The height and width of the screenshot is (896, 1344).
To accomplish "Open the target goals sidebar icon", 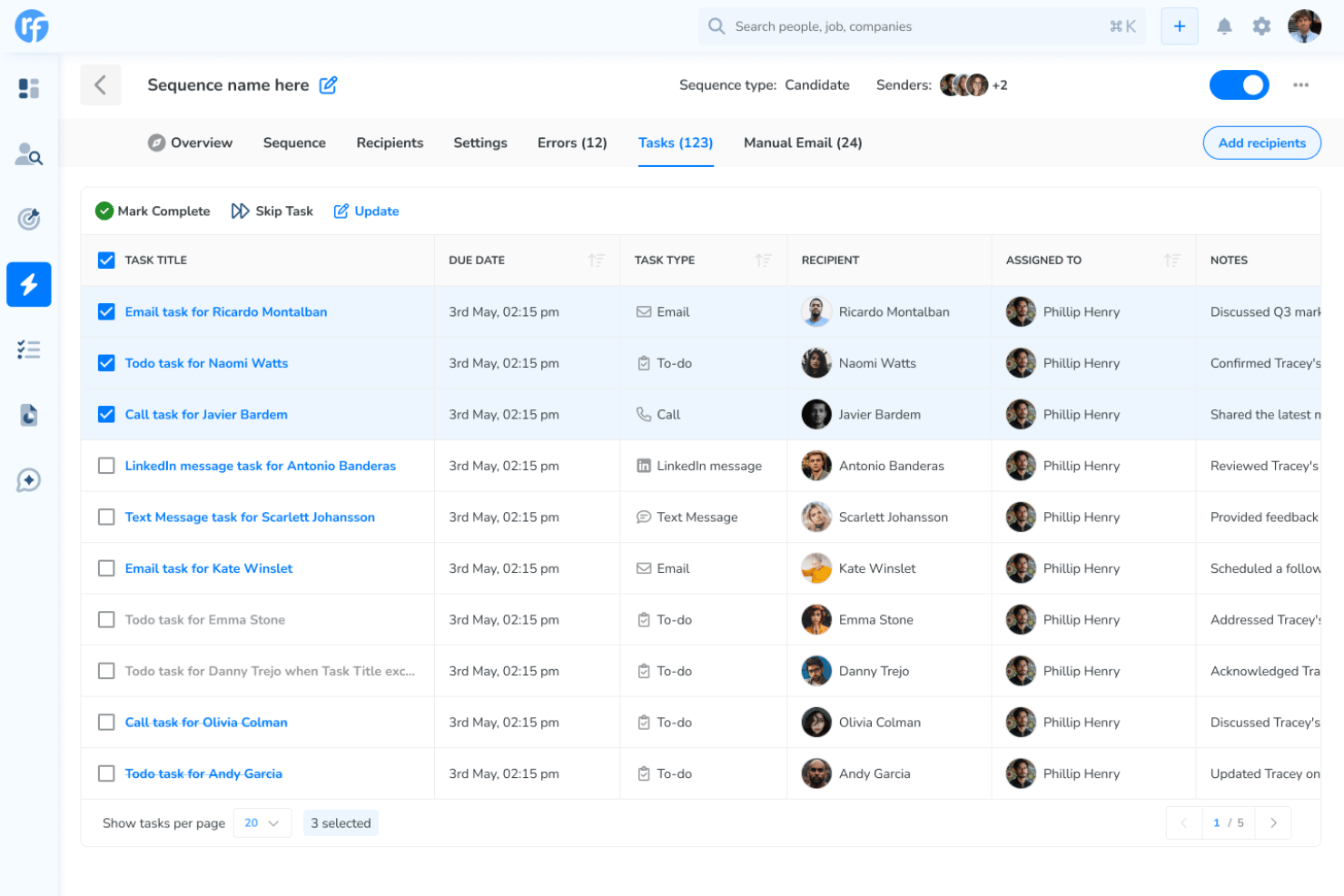I will 29,219.
